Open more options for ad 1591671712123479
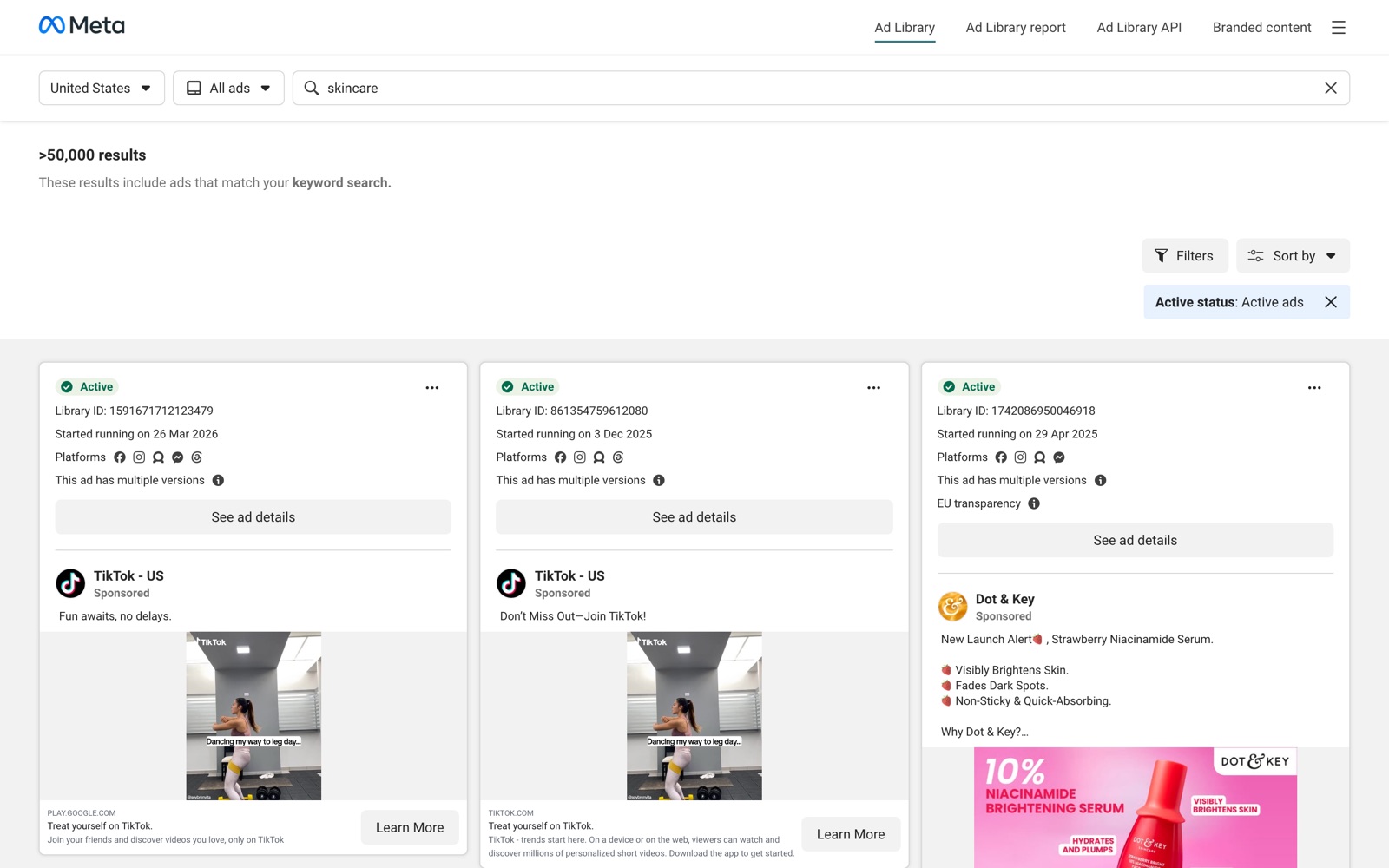Image resolution: width=1389 pixels, height=868 pixels. point(432,388)
